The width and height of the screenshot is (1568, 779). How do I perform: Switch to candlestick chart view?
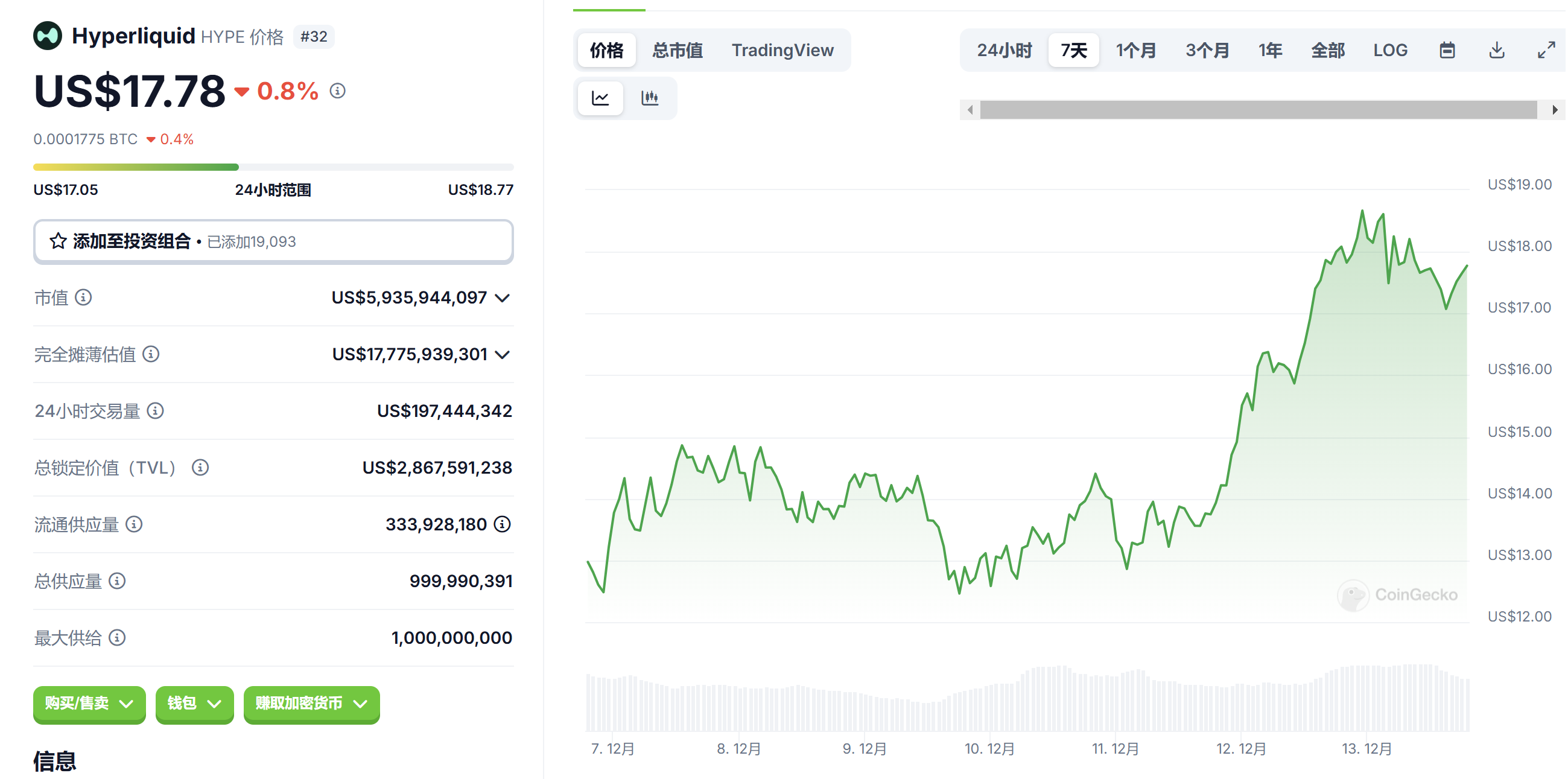click(x=650, y=98)
